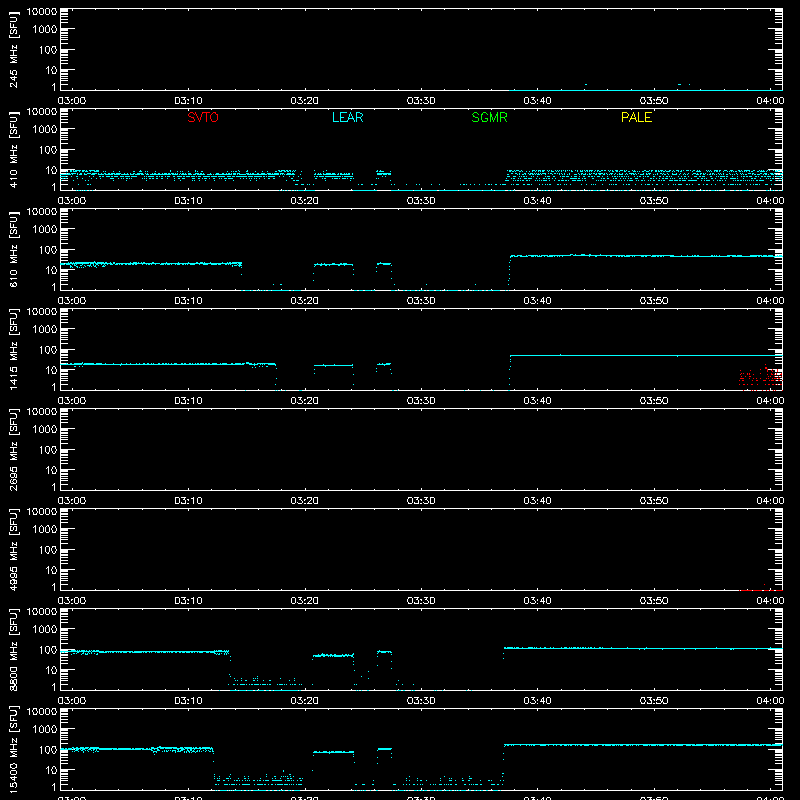Select the 245 MHz [SFU] axis title
Image resolution: width=800 pixels, height=800 pixels.
point(13,50)
